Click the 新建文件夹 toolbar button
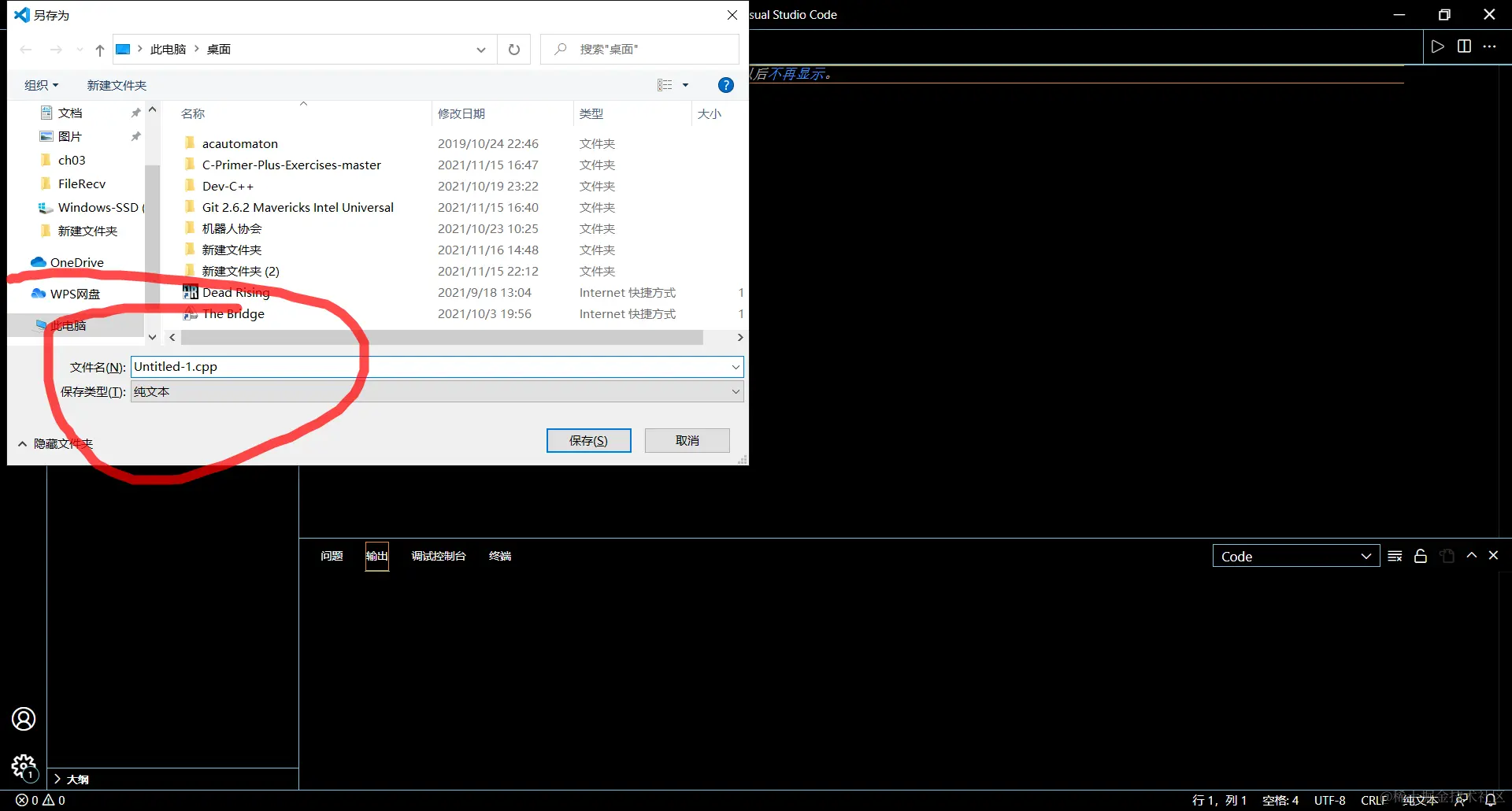The width and height of the screenshot is (1512, 811). click(117, 85)
